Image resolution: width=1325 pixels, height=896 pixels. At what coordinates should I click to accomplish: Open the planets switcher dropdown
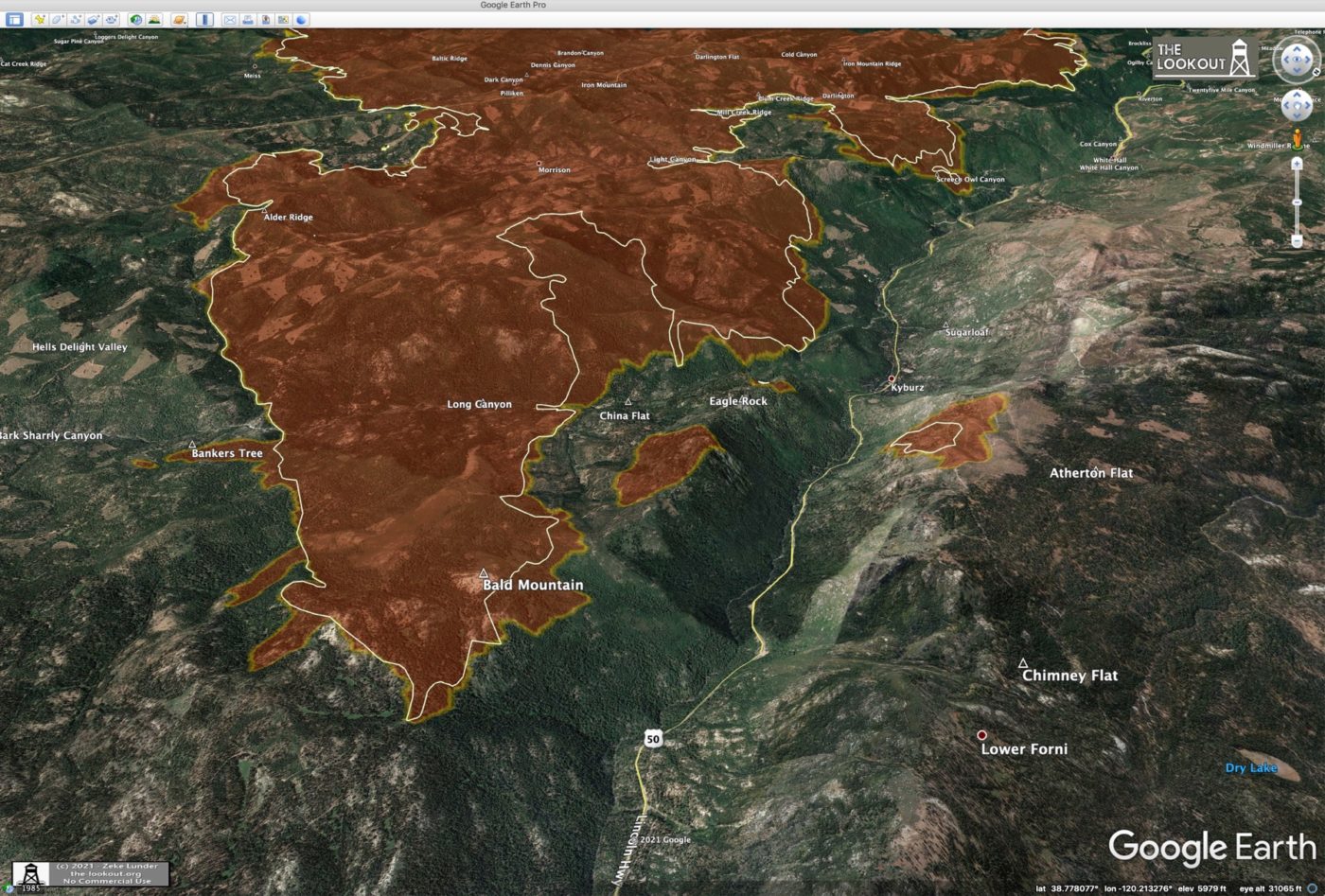[179, 19]
